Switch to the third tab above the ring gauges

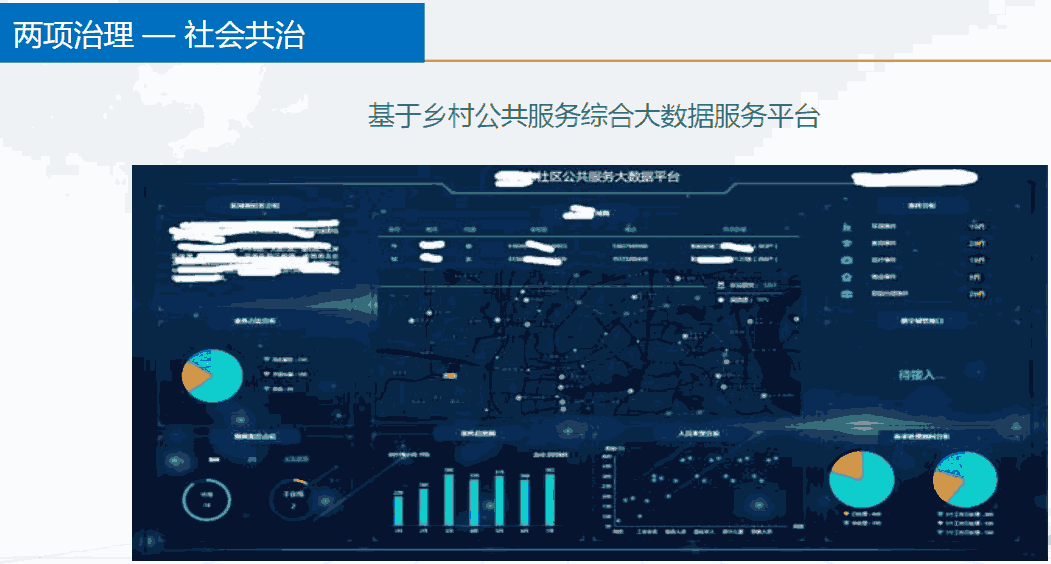295,460
